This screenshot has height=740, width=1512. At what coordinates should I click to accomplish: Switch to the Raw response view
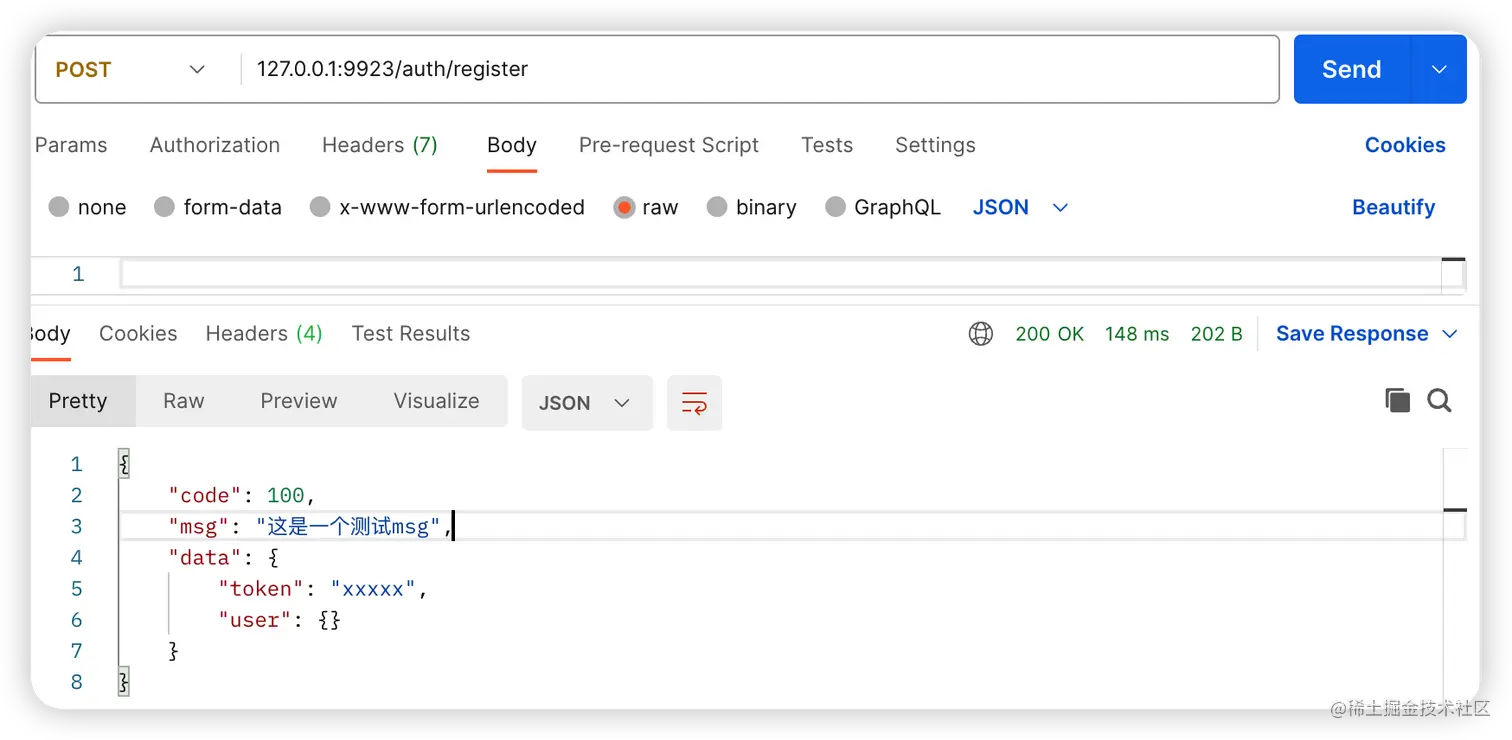tap(183, 401)
